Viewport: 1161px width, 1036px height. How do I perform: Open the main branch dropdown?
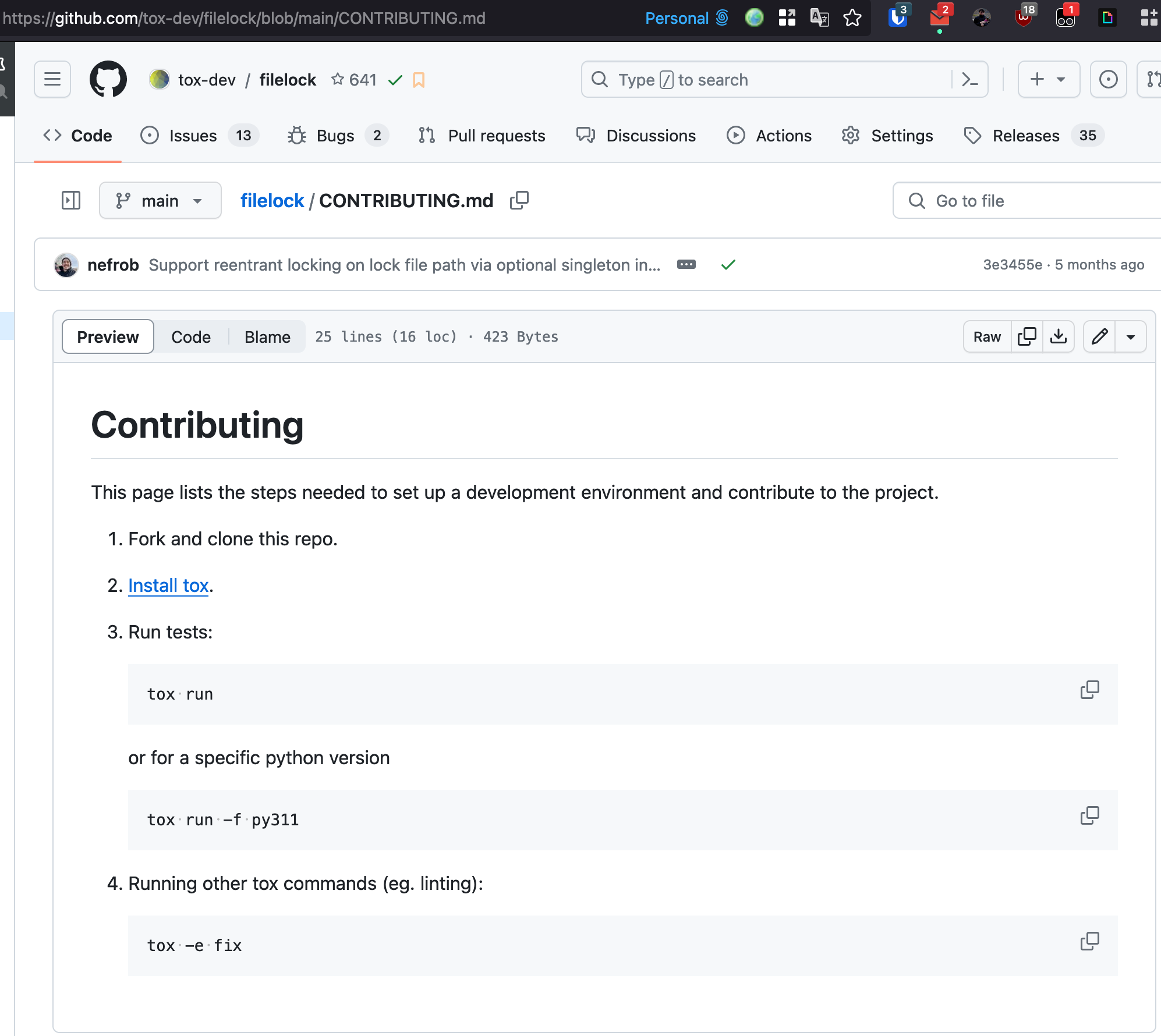coord(160,200)
